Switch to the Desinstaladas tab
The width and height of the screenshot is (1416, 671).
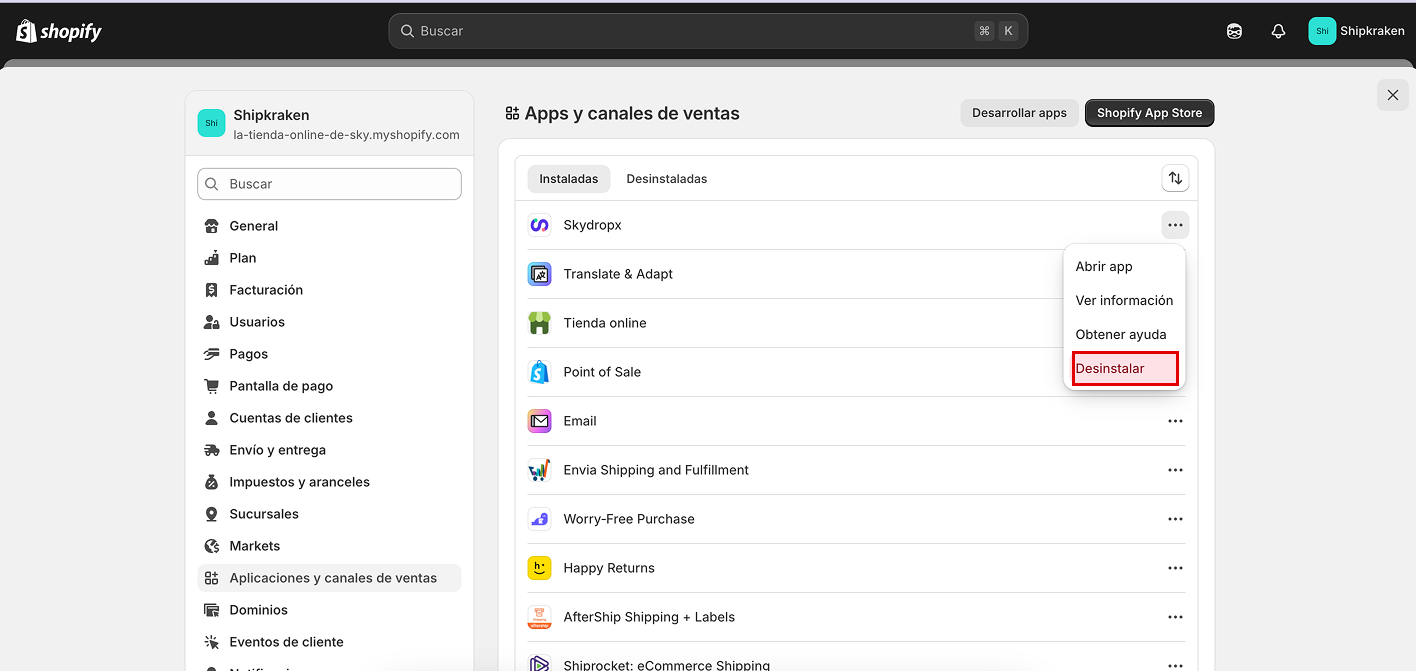coord(667,179)
